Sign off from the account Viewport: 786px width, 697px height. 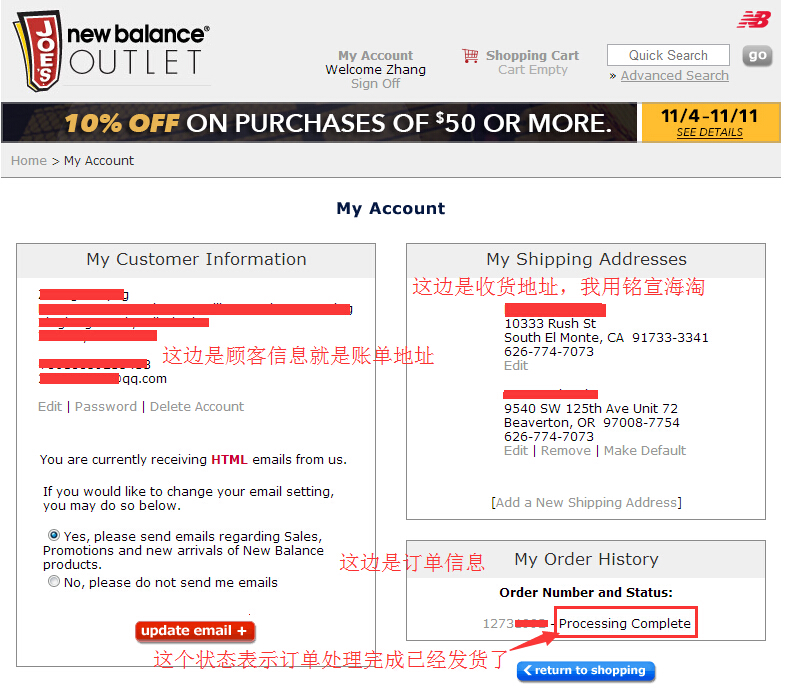click(375, 83)
